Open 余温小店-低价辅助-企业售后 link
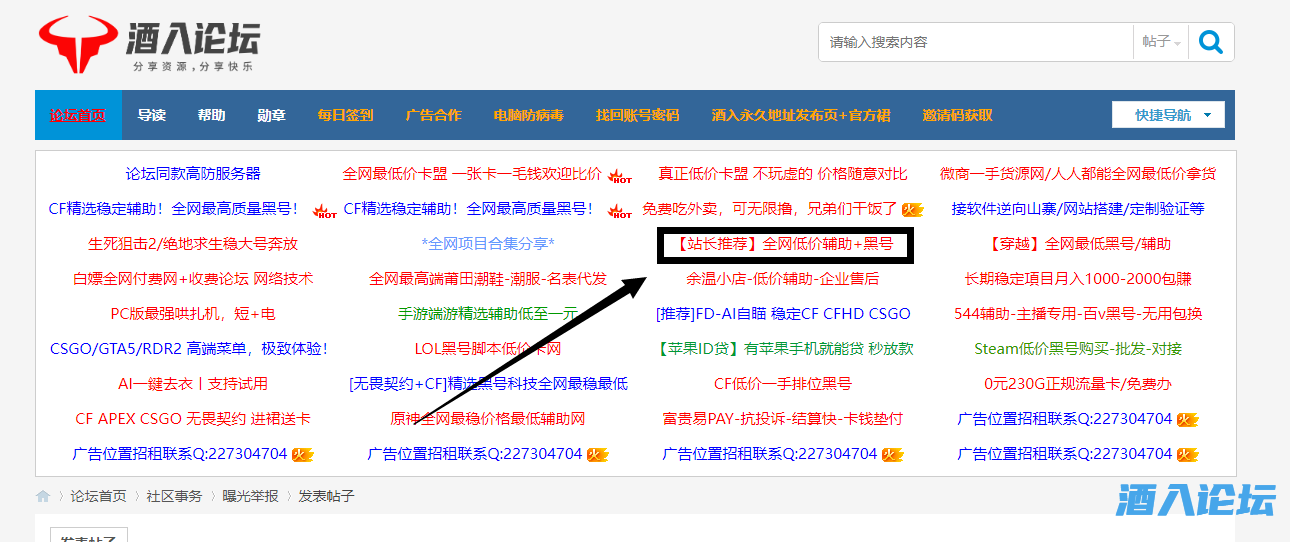The image size is (1290, 542). click(783, 278)
